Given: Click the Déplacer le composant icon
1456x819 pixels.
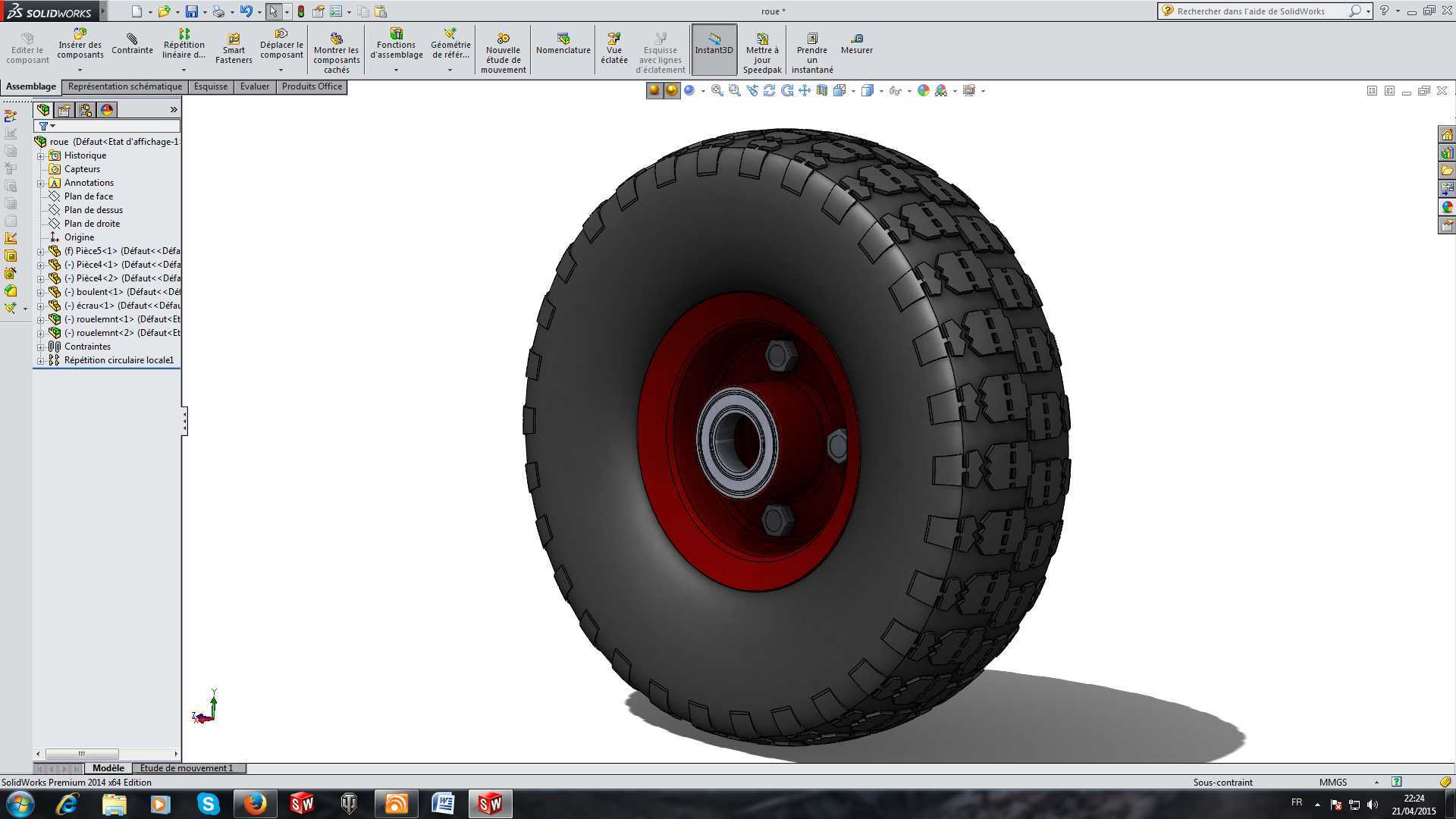Looking at the screenshot, I should click(x=281, y=34).
